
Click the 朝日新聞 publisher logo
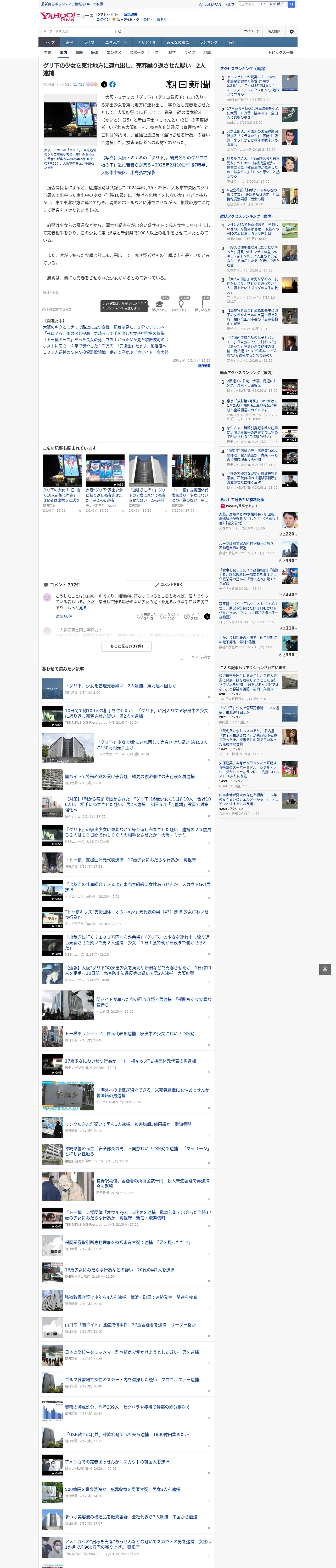tap(188, 85)
